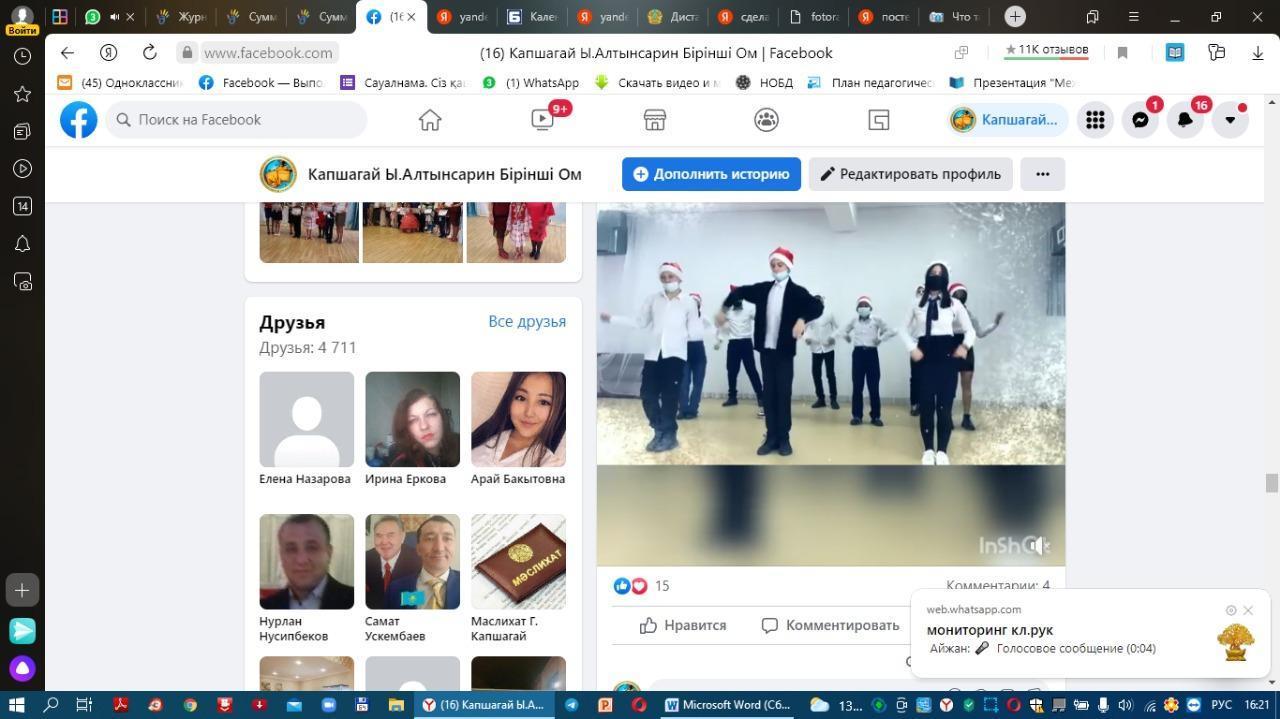Open Facebook Marketplace icon
The width and height of the screenshot is (1280, 719).
[x=655, y=120]
